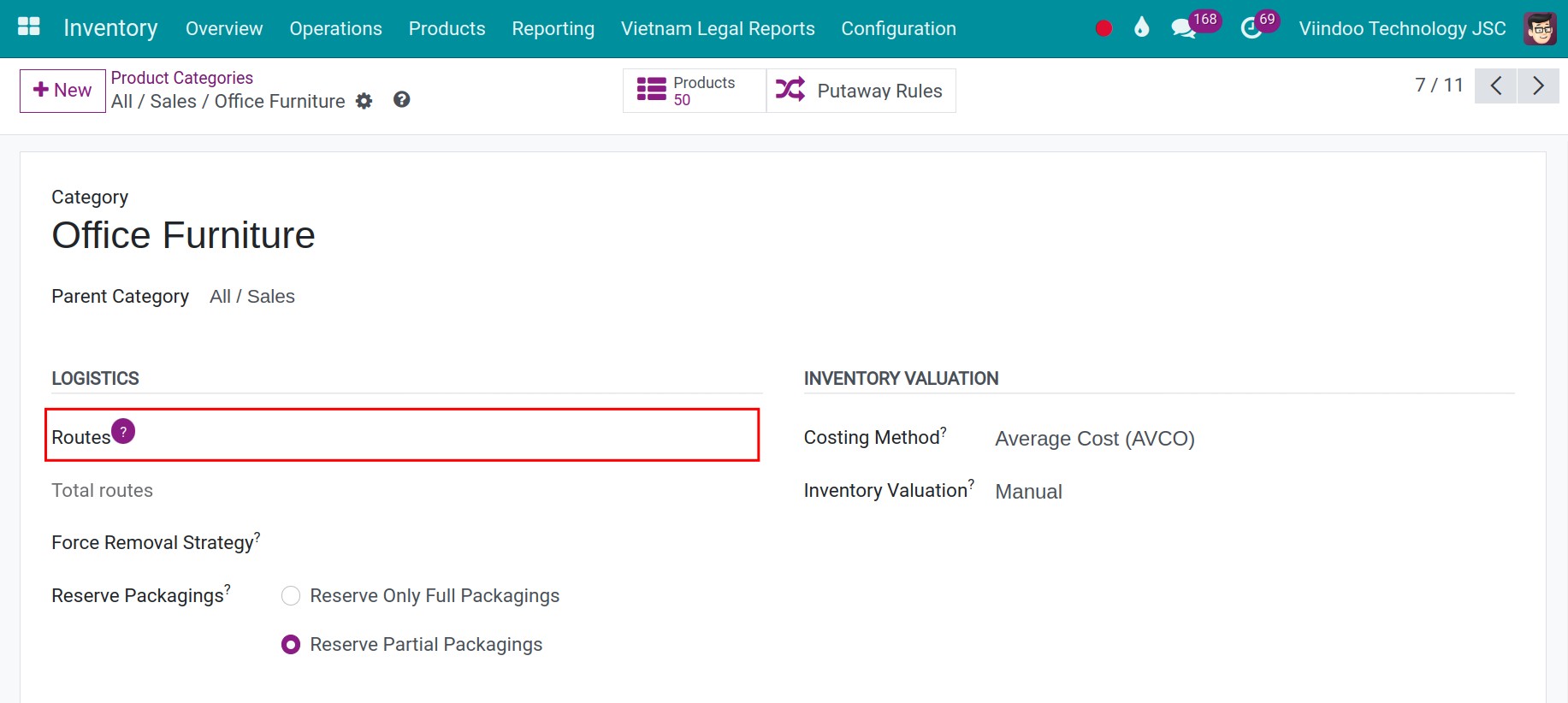Click the red recording indicator icon
1568x703 pixels.
click(x=1104, y=28)
